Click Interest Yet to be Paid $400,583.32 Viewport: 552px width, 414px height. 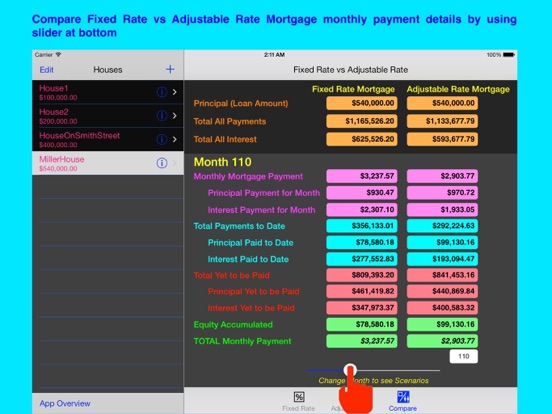pyautogui.click(x=442, y=308)
